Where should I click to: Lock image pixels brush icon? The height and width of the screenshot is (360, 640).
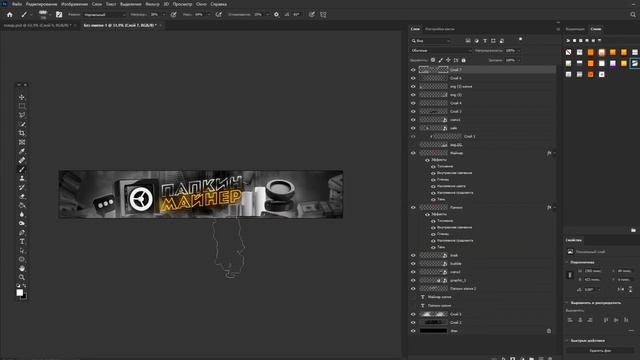[441, 60]
